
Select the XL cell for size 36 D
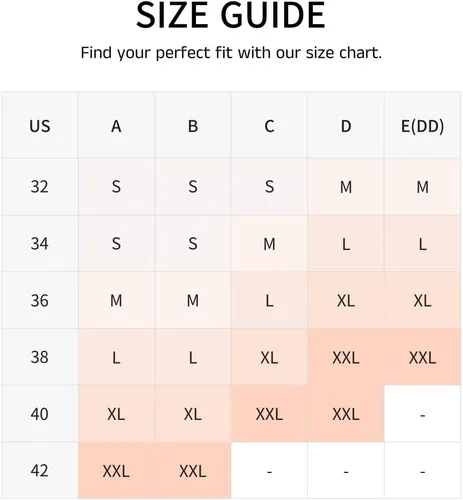pos(346,300)
